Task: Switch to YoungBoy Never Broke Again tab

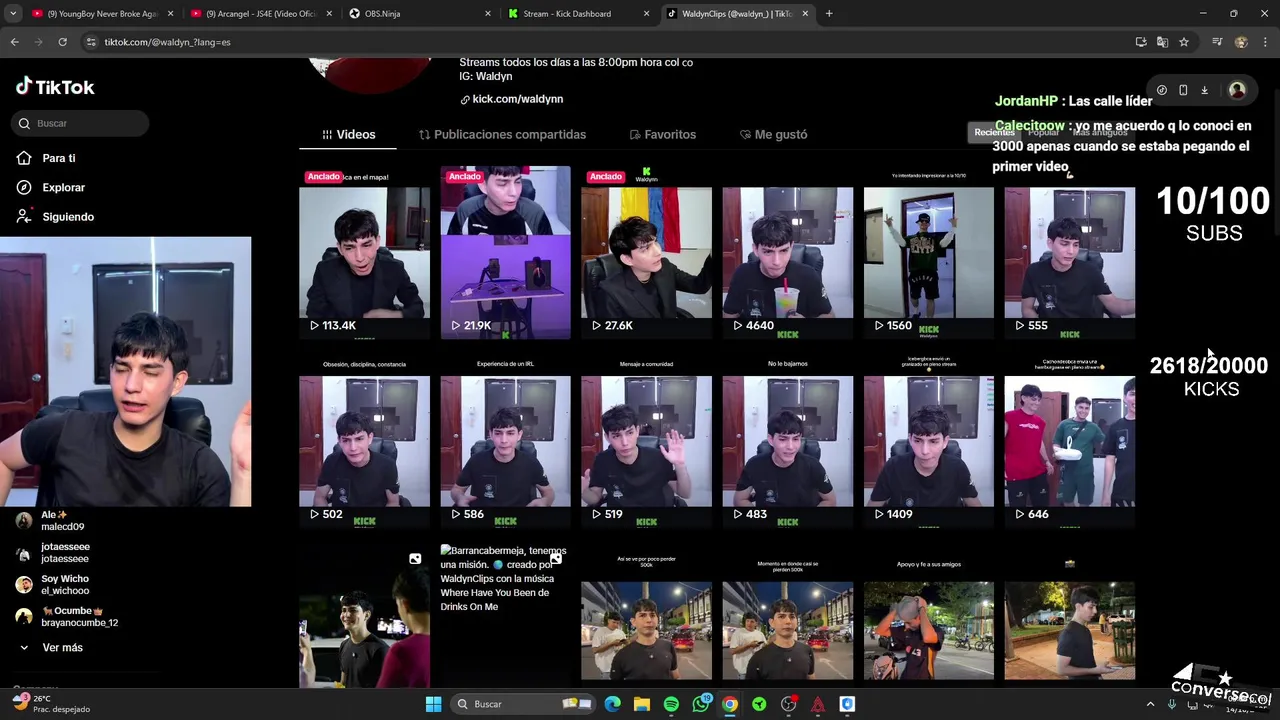Action: pyautogui.click(x=101, y=14)
